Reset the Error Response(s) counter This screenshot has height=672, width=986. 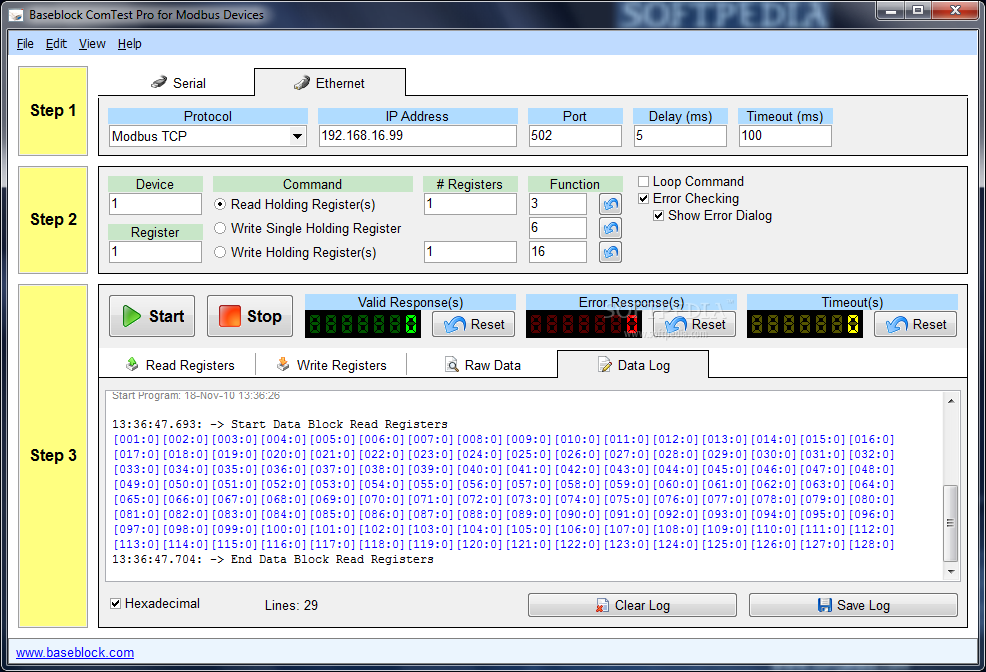click(x=695, y=324)
